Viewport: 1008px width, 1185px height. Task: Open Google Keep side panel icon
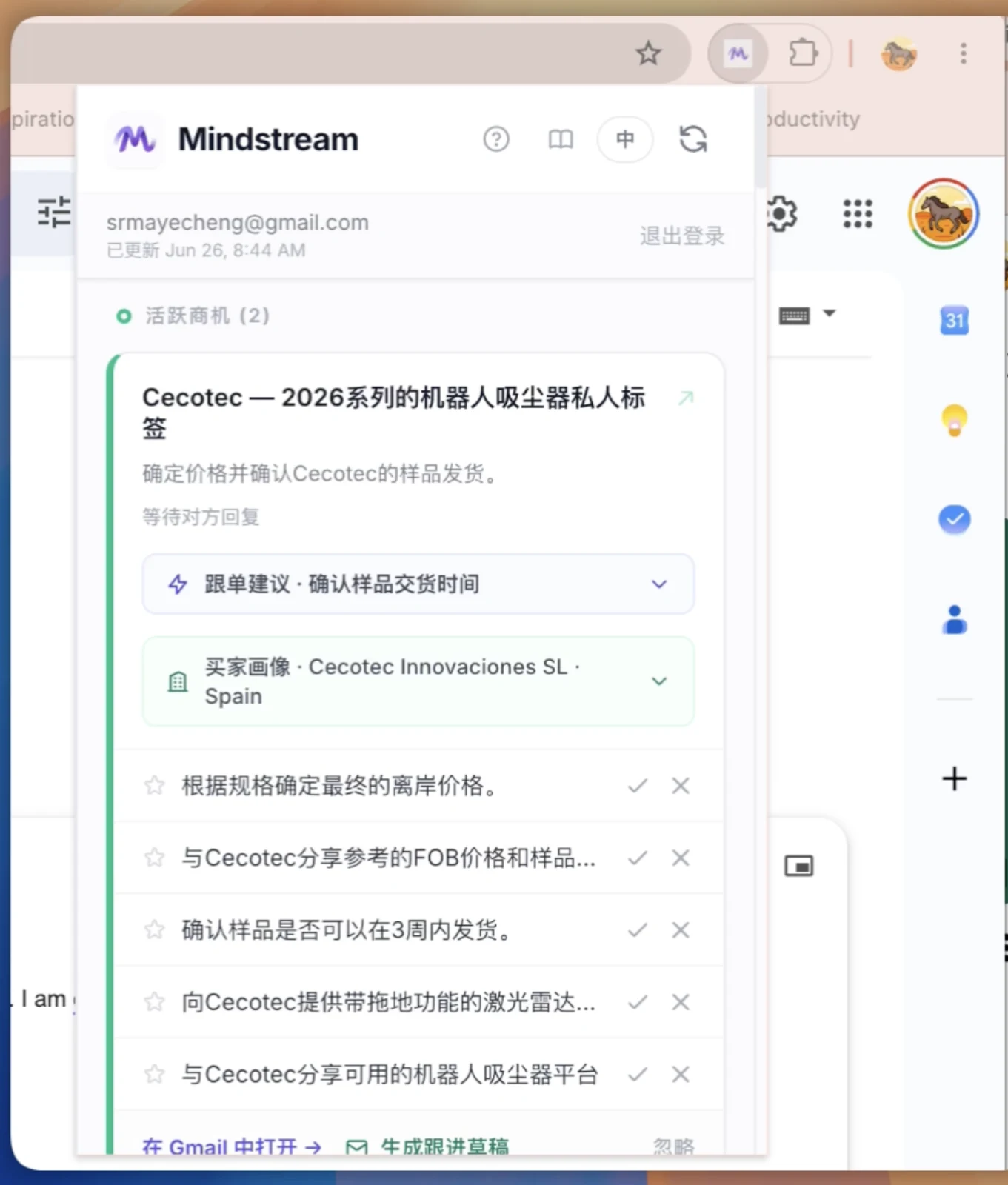[x=955, y=421]
